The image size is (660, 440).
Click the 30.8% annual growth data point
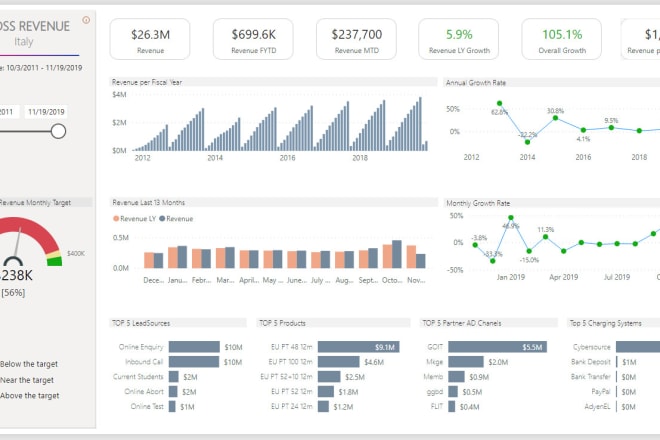tap(555, 118)
